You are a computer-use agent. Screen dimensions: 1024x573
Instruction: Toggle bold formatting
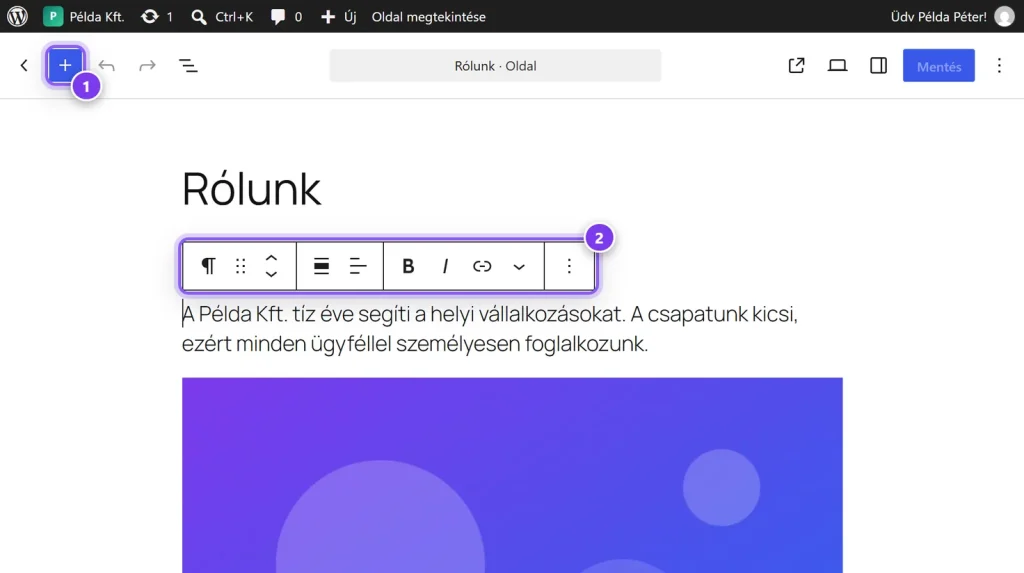pyautogui.click(x=408, y=266)
